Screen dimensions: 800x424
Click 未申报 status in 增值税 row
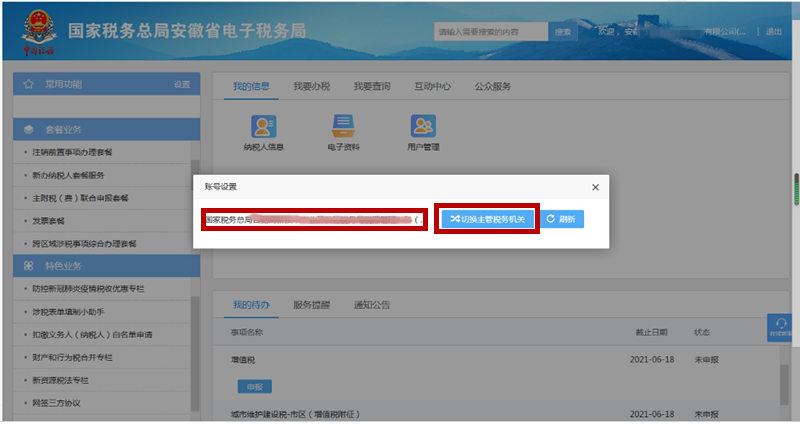coord(706,360)
